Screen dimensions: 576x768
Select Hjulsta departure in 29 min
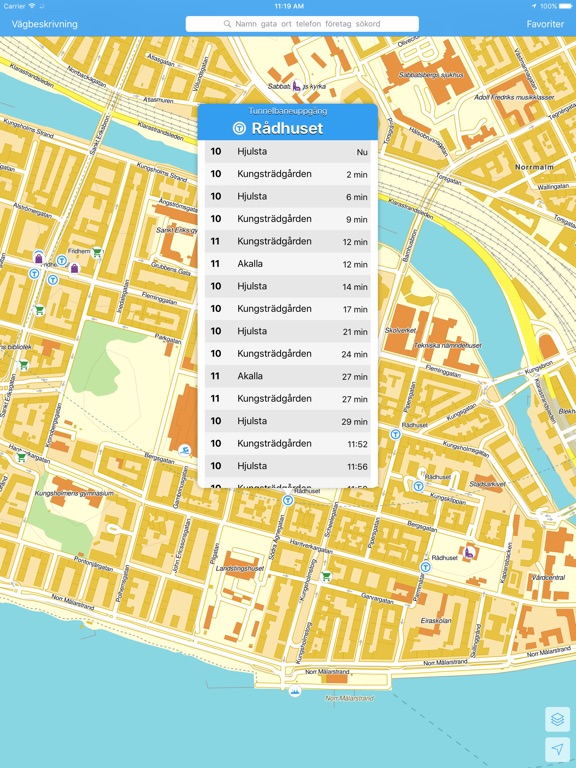tap(288, 421)
